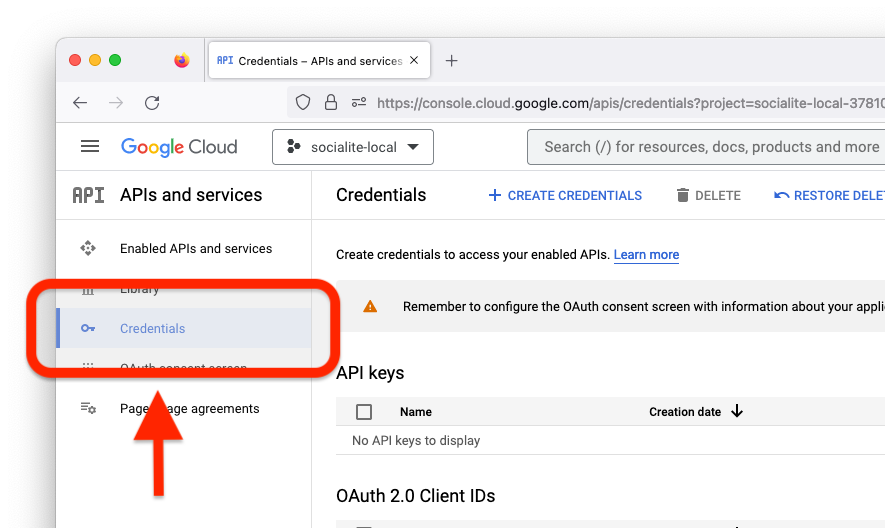Click CREATE CREDENTIALS button
The width and height of the screenshot is (885, 528).
(565, 195)
